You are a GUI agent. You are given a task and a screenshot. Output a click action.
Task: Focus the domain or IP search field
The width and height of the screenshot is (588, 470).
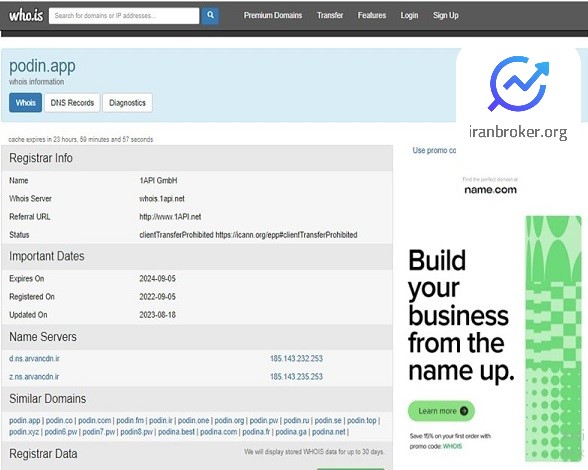pyautogui.click(x=124, y=16)
